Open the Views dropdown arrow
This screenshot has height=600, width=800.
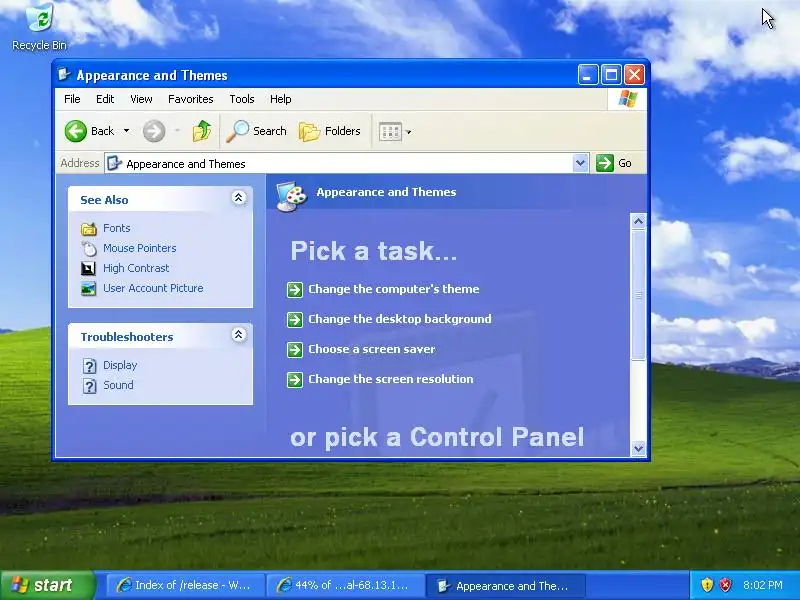408,132
